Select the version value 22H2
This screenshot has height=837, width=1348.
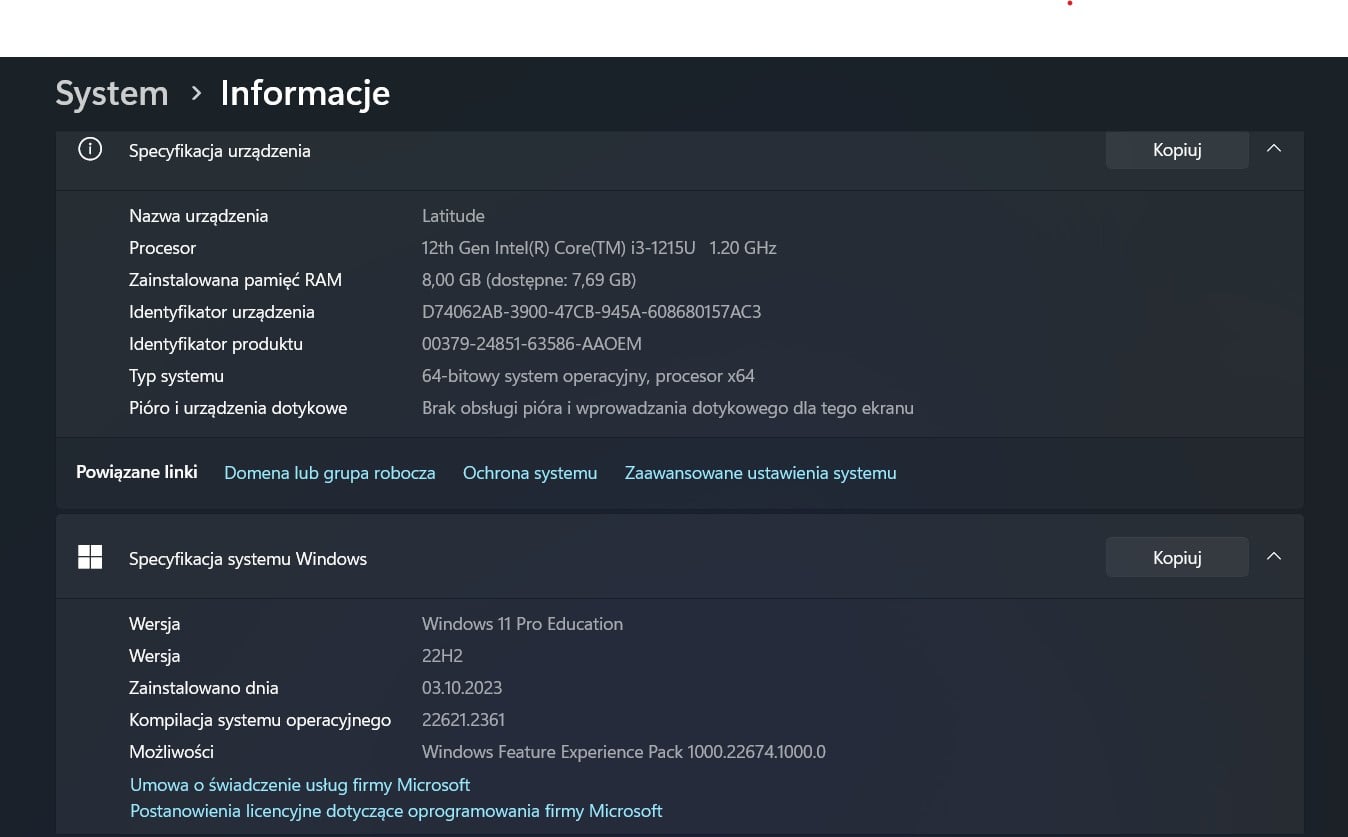[x=442, y=656]
